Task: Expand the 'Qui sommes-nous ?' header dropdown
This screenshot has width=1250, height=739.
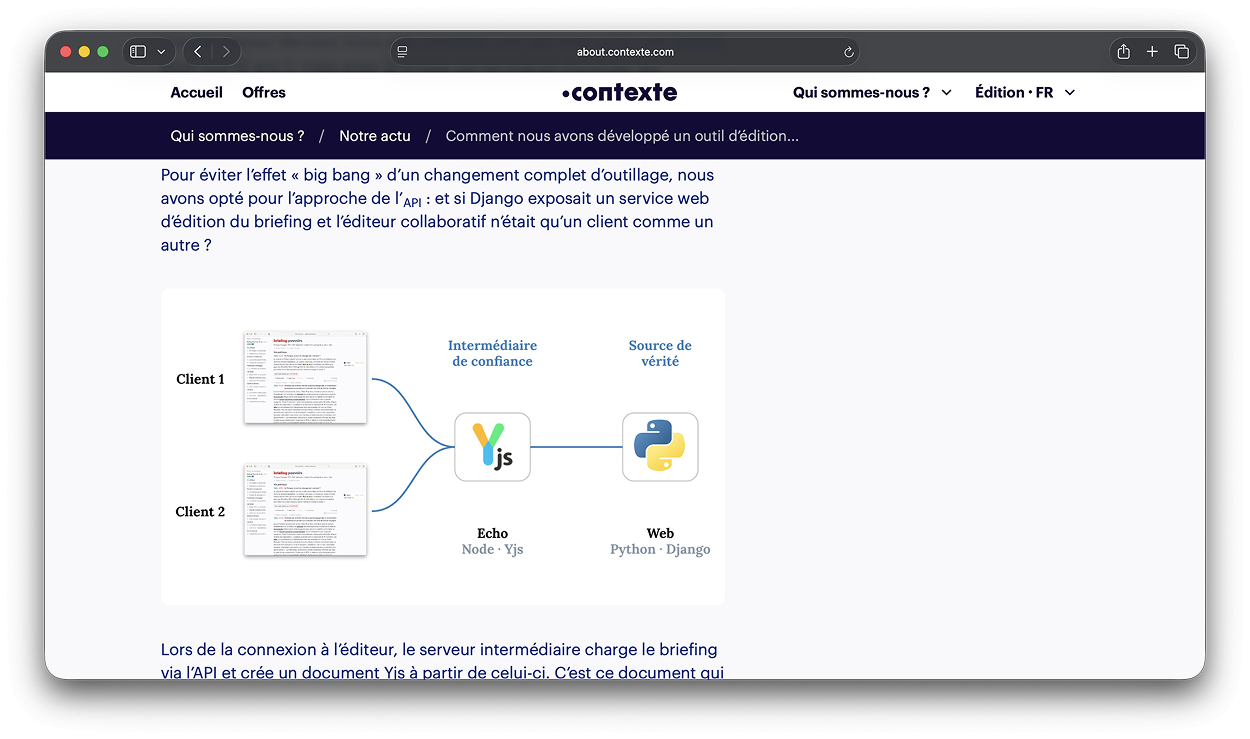Action: (872, 92)
